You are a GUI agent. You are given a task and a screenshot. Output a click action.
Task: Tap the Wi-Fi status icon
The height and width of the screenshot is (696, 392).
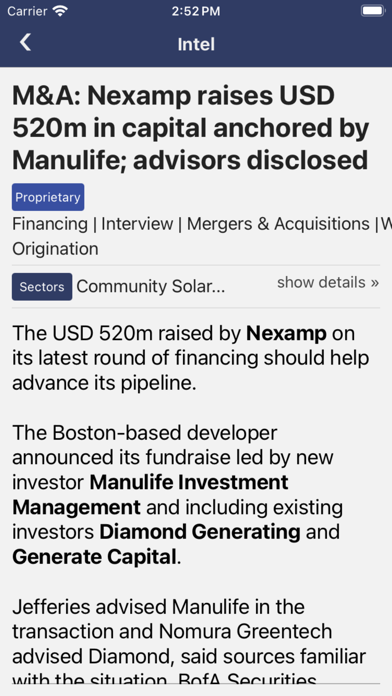59,11
